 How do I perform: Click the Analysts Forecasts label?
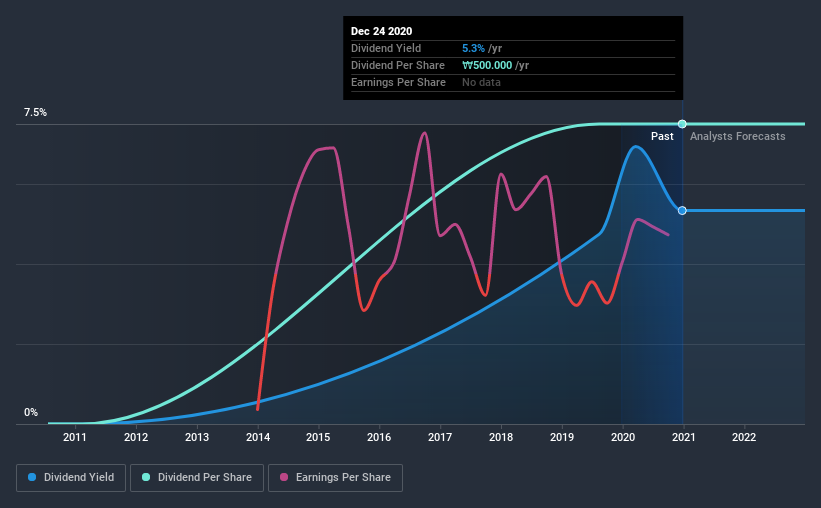point(738,136)
